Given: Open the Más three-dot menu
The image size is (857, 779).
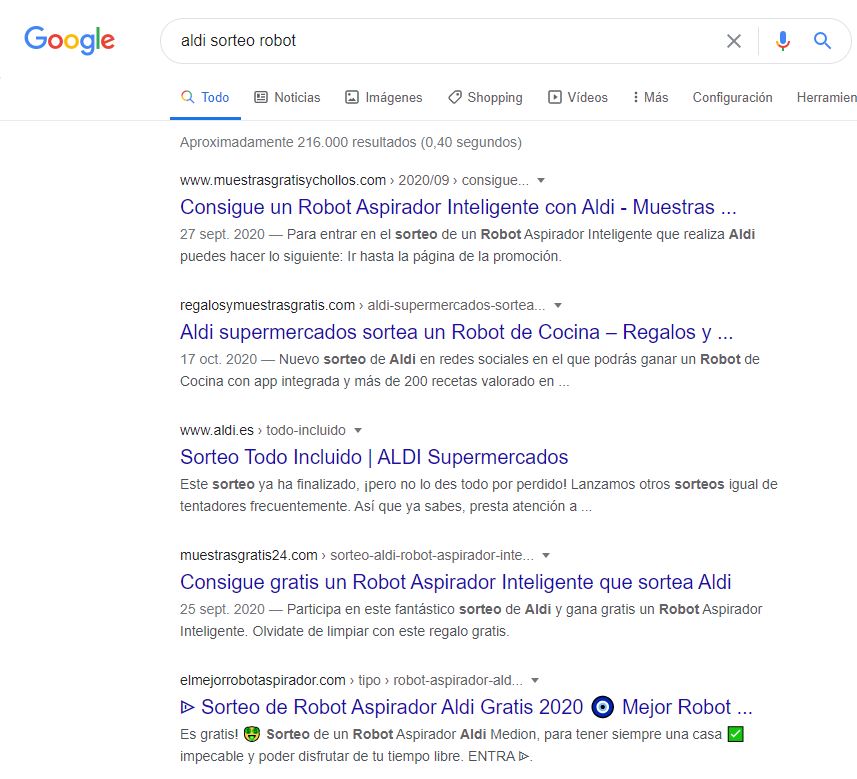Looking at the screenshot, I should point(650,97).
